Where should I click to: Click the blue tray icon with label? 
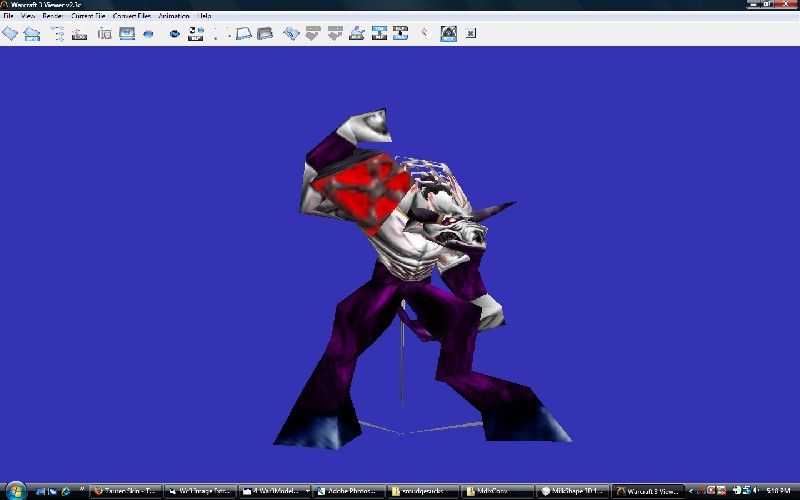pos(357,34)
